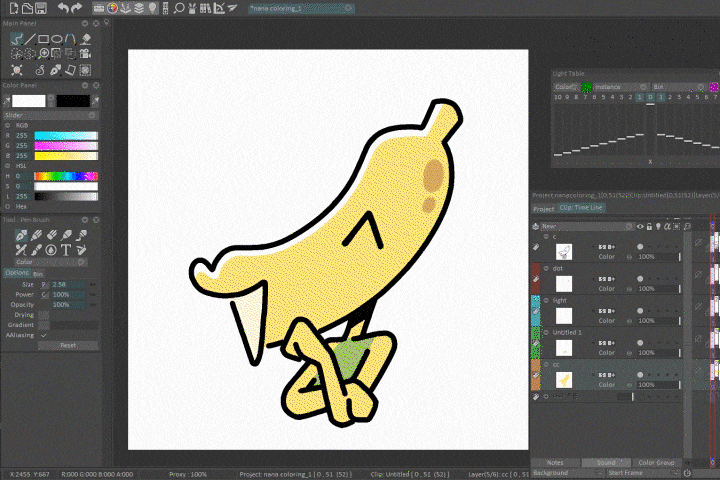Toggle the light bulb light table icon
Viewport: 720px width, 480px height.
(x=152, y=8)
